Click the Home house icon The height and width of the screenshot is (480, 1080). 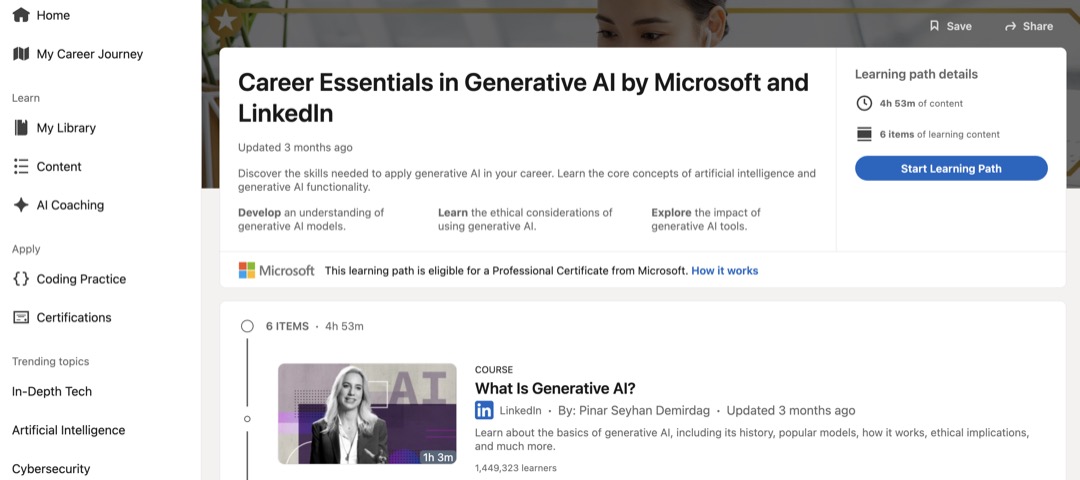(21, 14)
